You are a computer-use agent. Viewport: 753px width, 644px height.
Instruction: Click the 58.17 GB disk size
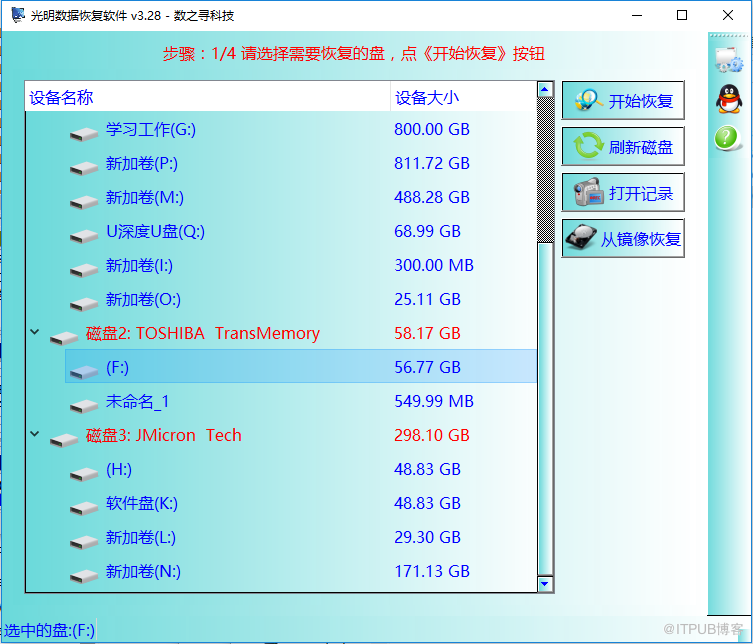pyautogui.click(x=427, y=333)
